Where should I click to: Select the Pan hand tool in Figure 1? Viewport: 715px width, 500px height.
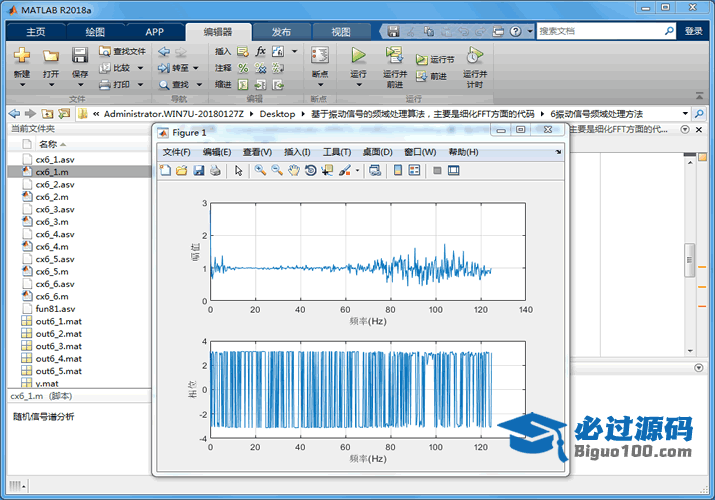pyautogui.click(x=294, y=171)
